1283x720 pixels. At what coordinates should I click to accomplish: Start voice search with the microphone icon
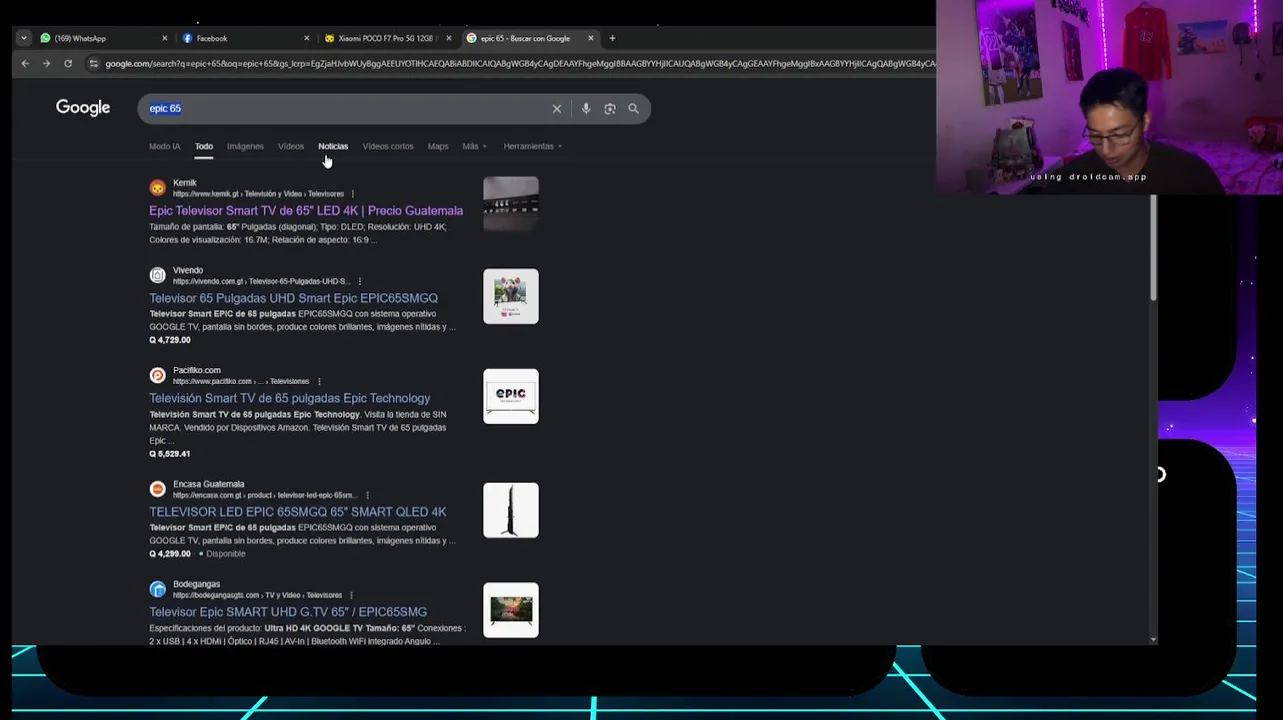[x=586, y=108]
